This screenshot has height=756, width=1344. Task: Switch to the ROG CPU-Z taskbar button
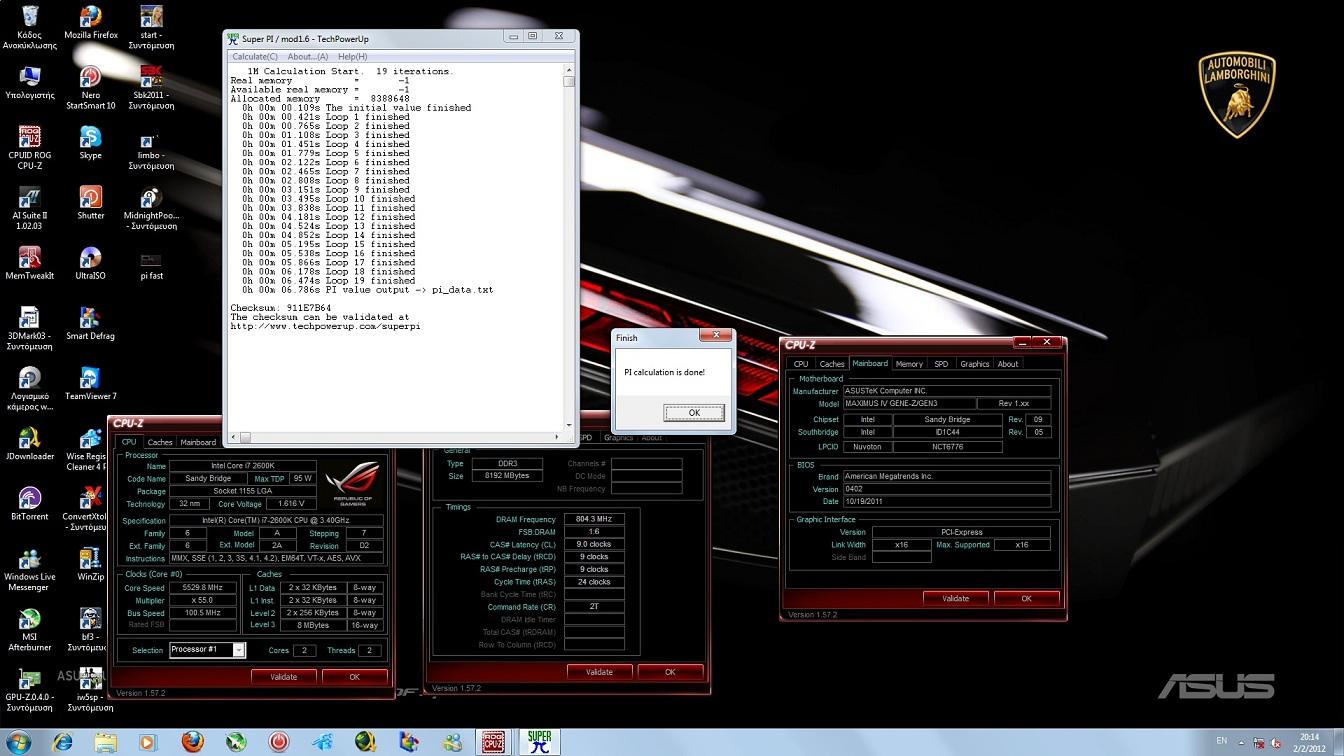click(x=492, y=742)
